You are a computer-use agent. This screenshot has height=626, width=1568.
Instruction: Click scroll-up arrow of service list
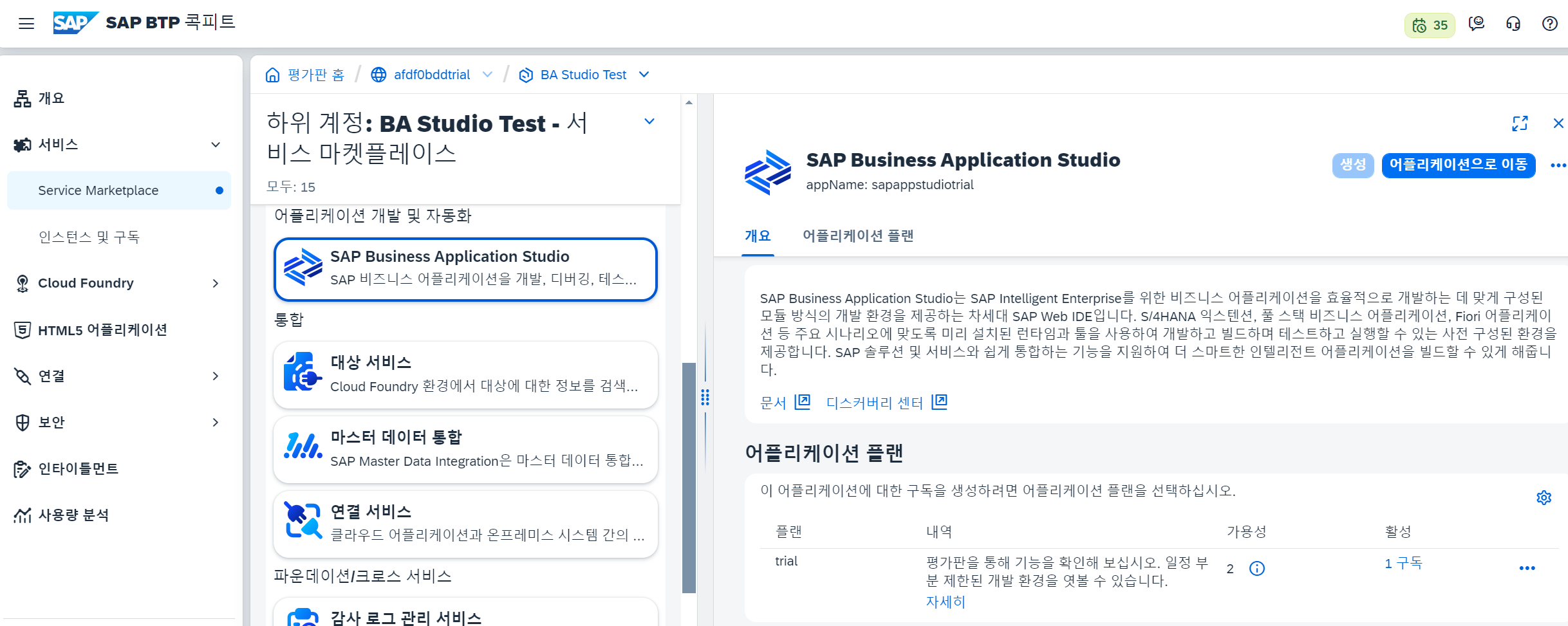click(x=689, y=102)
